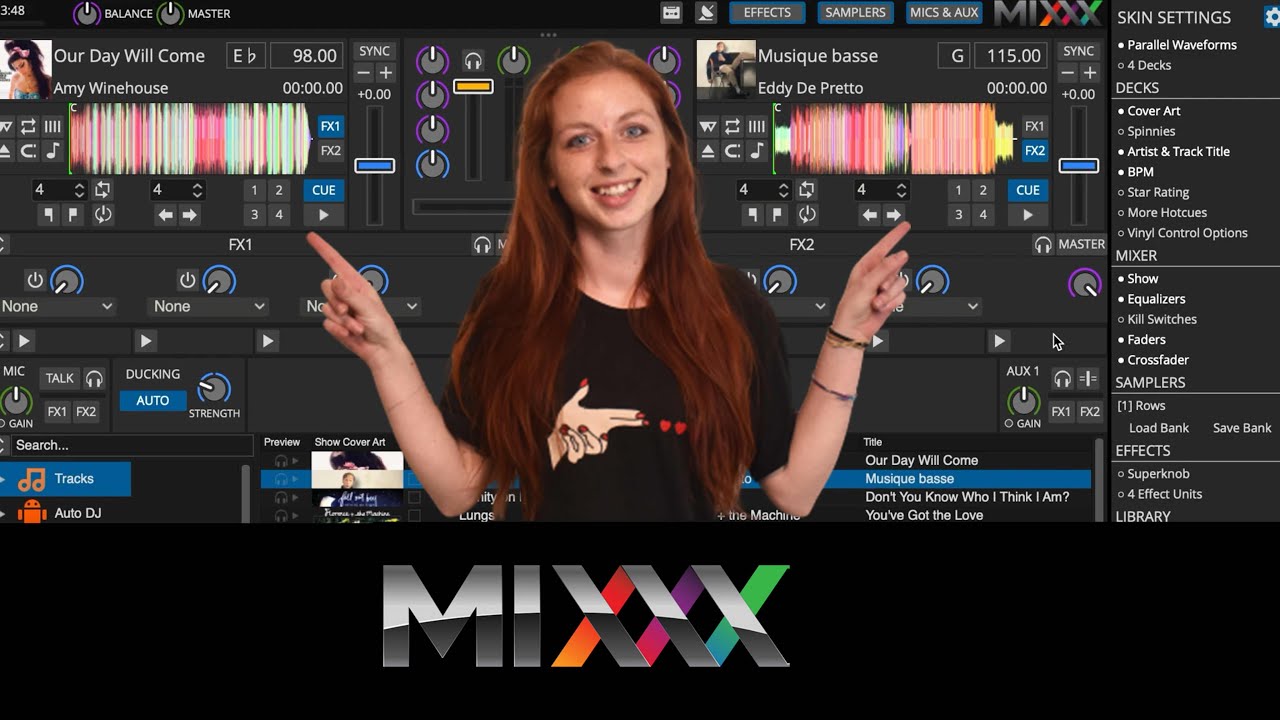Enable Star Rating deck option
This screenshot has height=720, width=1280.
(x=1153, y=192)
